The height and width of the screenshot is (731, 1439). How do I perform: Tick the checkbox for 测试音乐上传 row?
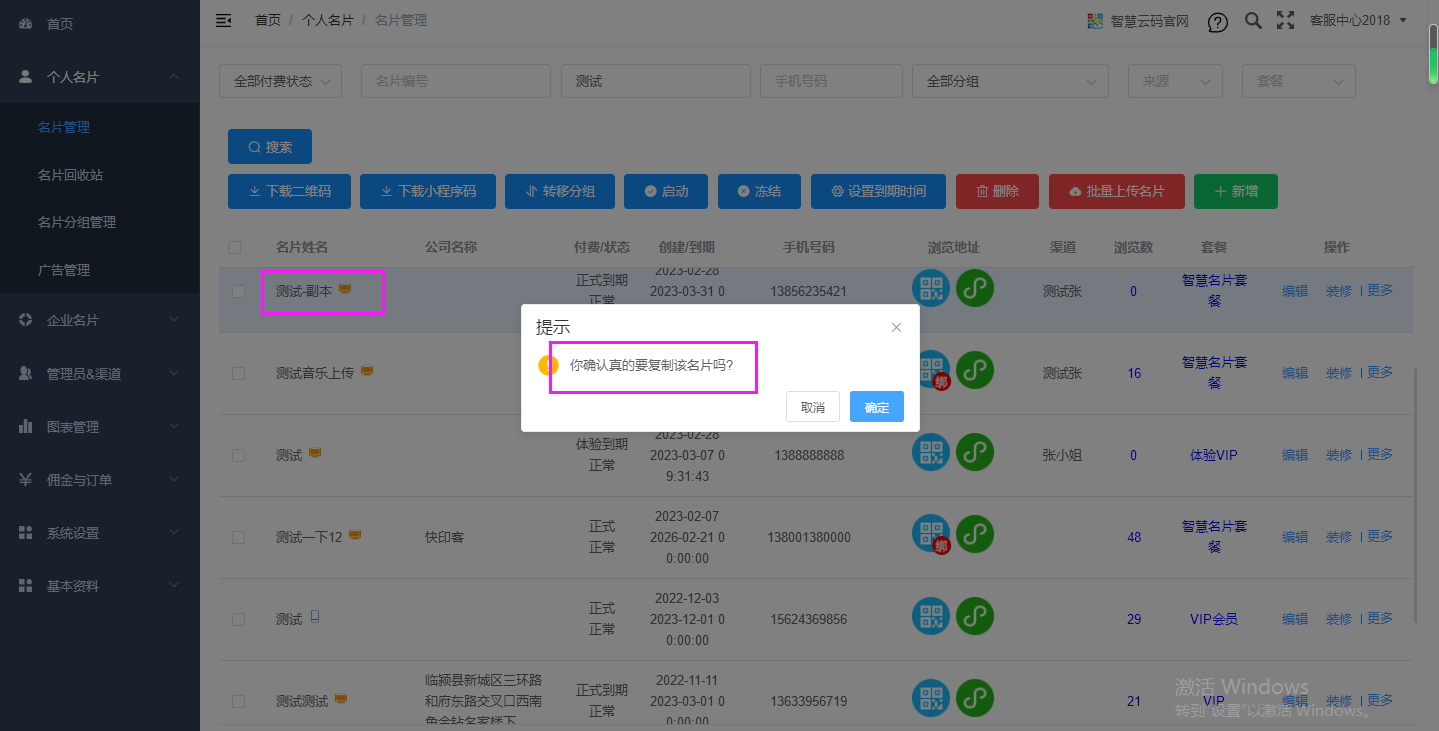click(238, 373)
